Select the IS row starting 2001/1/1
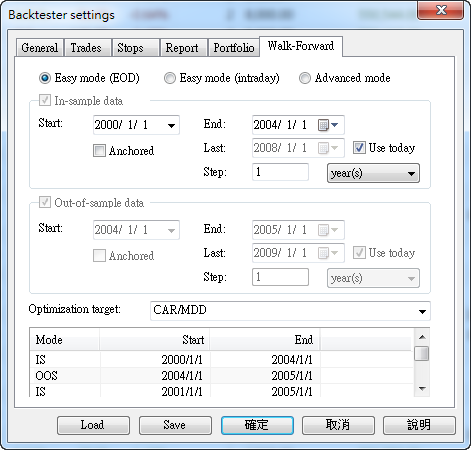 222,391
